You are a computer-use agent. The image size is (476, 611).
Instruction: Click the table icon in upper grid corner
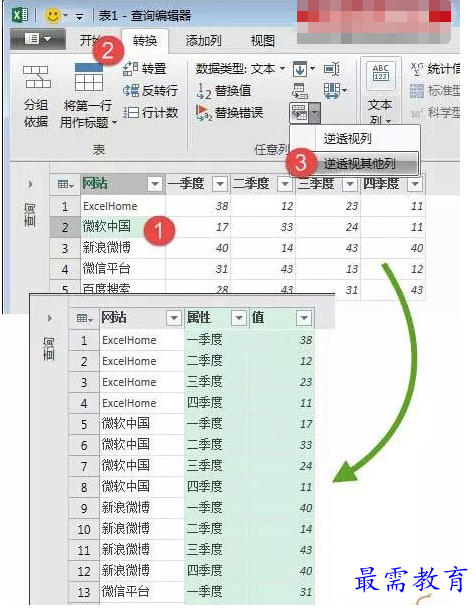click(65, 184)
